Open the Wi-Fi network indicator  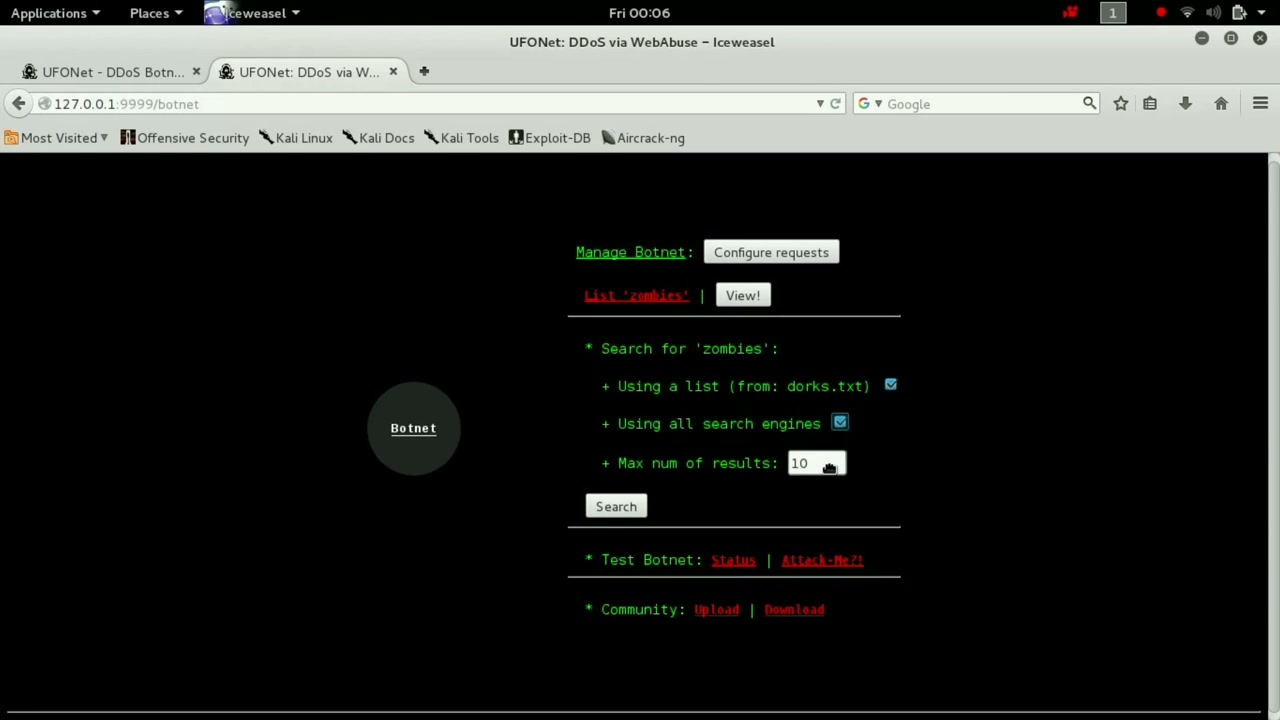pos(1187,13)
